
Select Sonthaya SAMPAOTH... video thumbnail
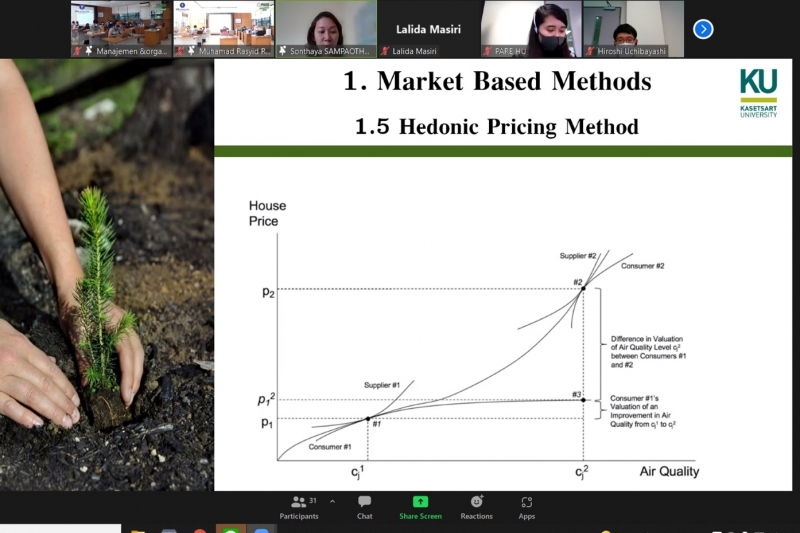(x=326, y=24)
